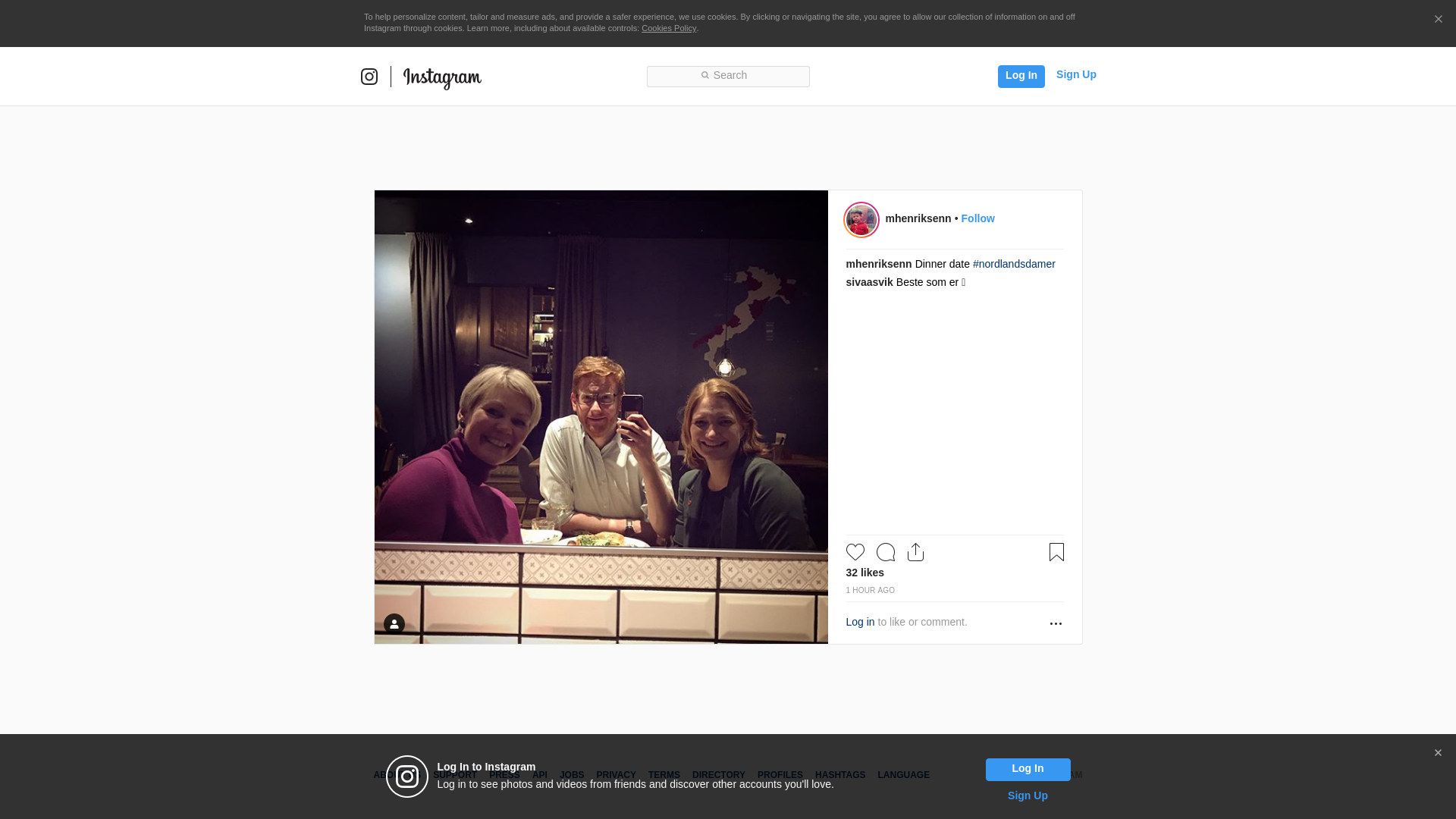Click the comment bubble icon
The height and width of the screenshot is (819, 1456).
click(x=885, y=552)
